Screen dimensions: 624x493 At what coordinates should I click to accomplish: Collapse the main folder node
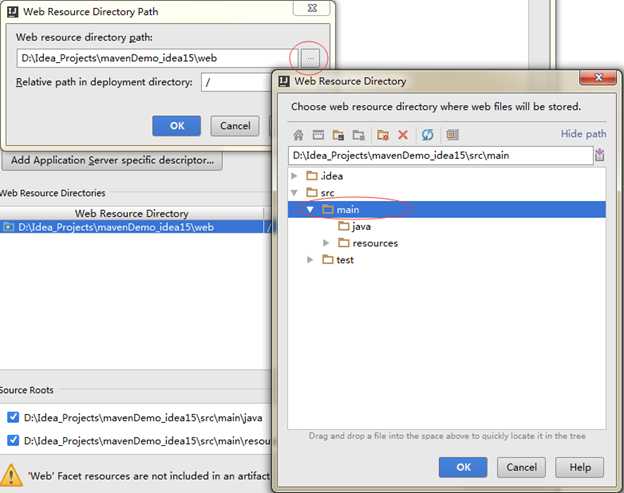click(310, 209)
